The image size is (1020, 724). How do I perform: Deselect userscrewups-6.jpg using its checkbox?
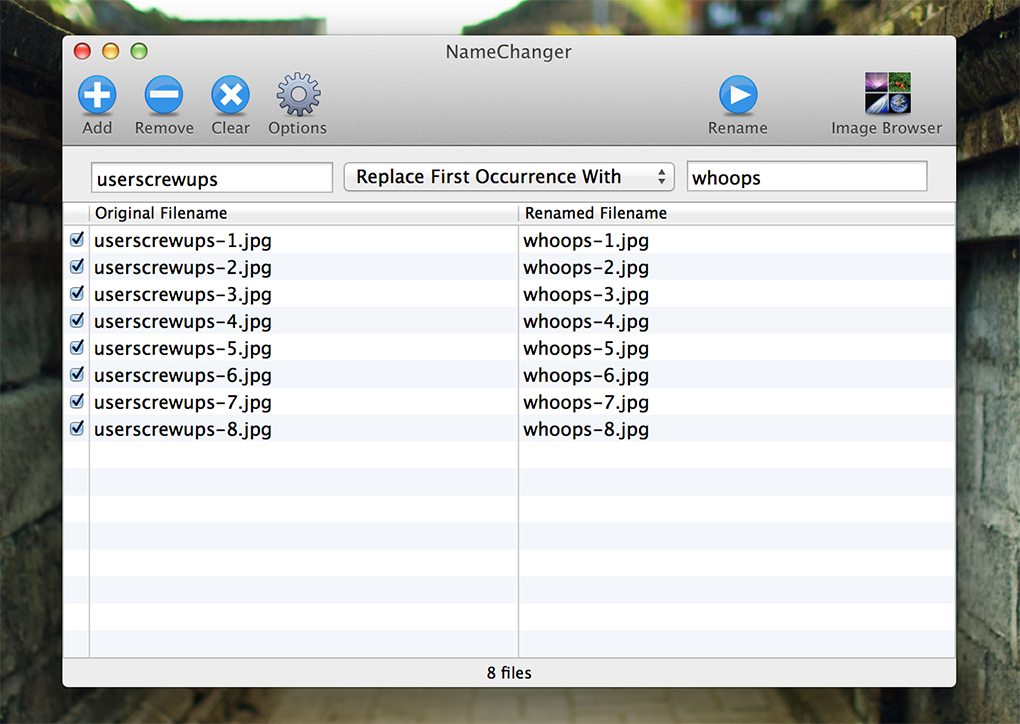[x=77, y=375]
